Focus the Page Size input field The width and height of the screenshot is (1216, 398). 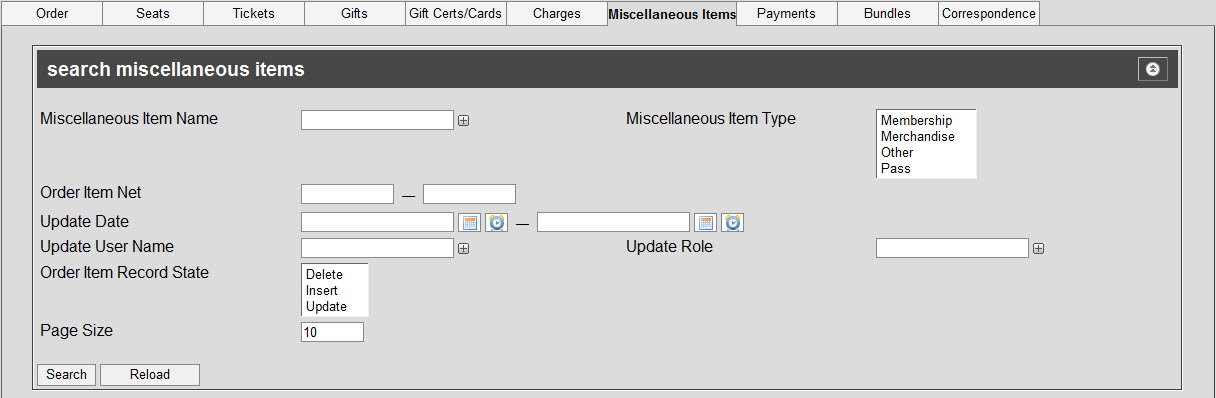click(x=332, y=332)
